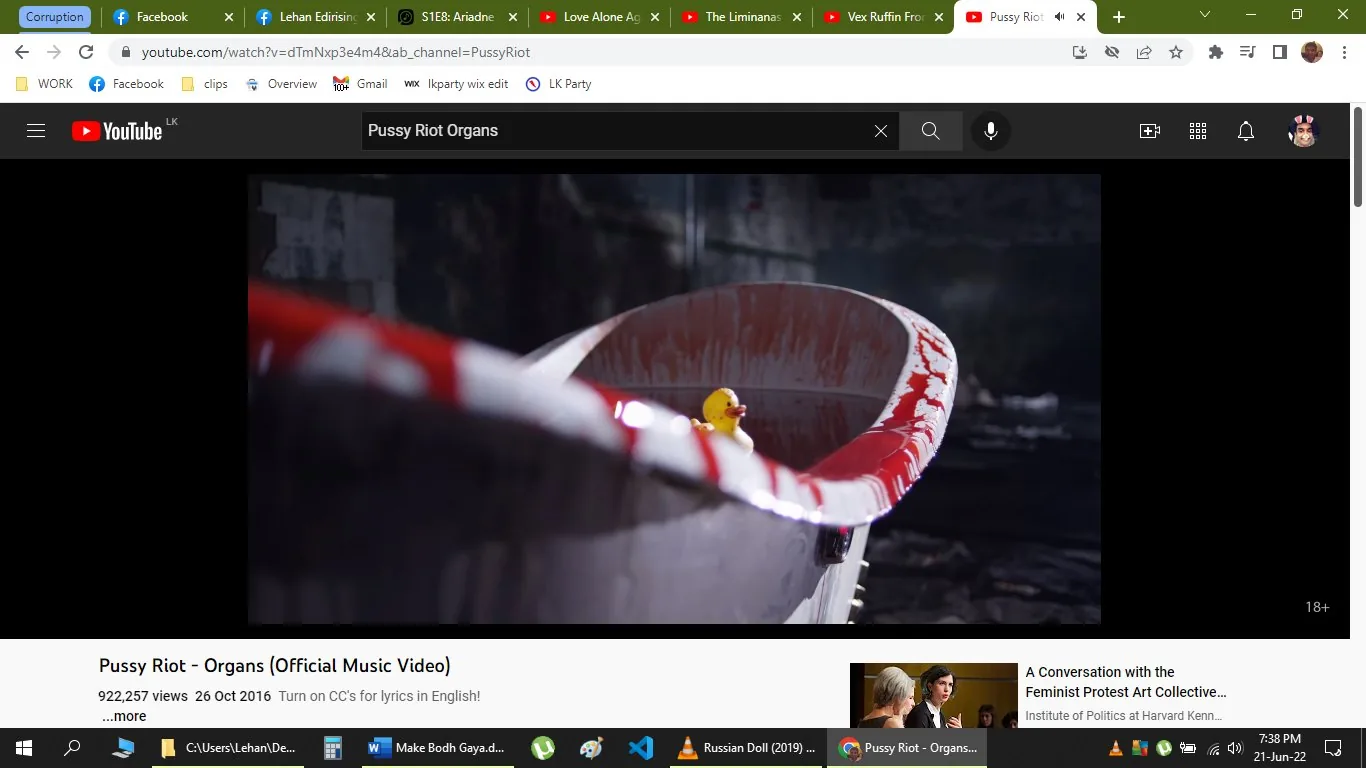
Task: Open Chrome's three-dot menu
Action: click(1345, 52)
